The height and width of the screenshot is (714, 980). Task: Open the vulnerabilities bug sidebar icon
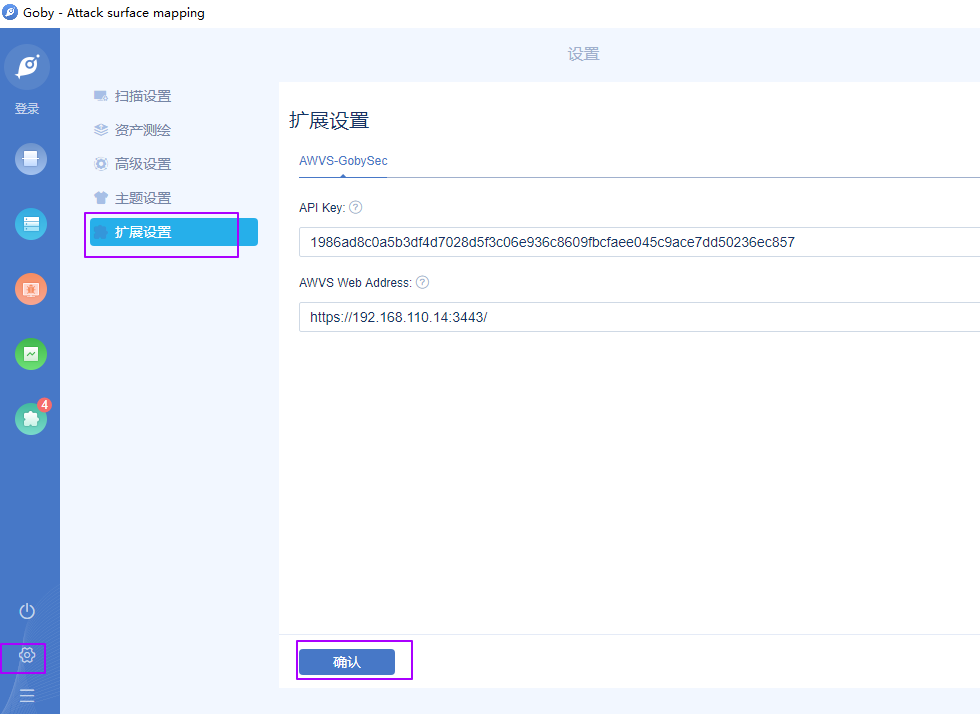[x=31, y=289]
